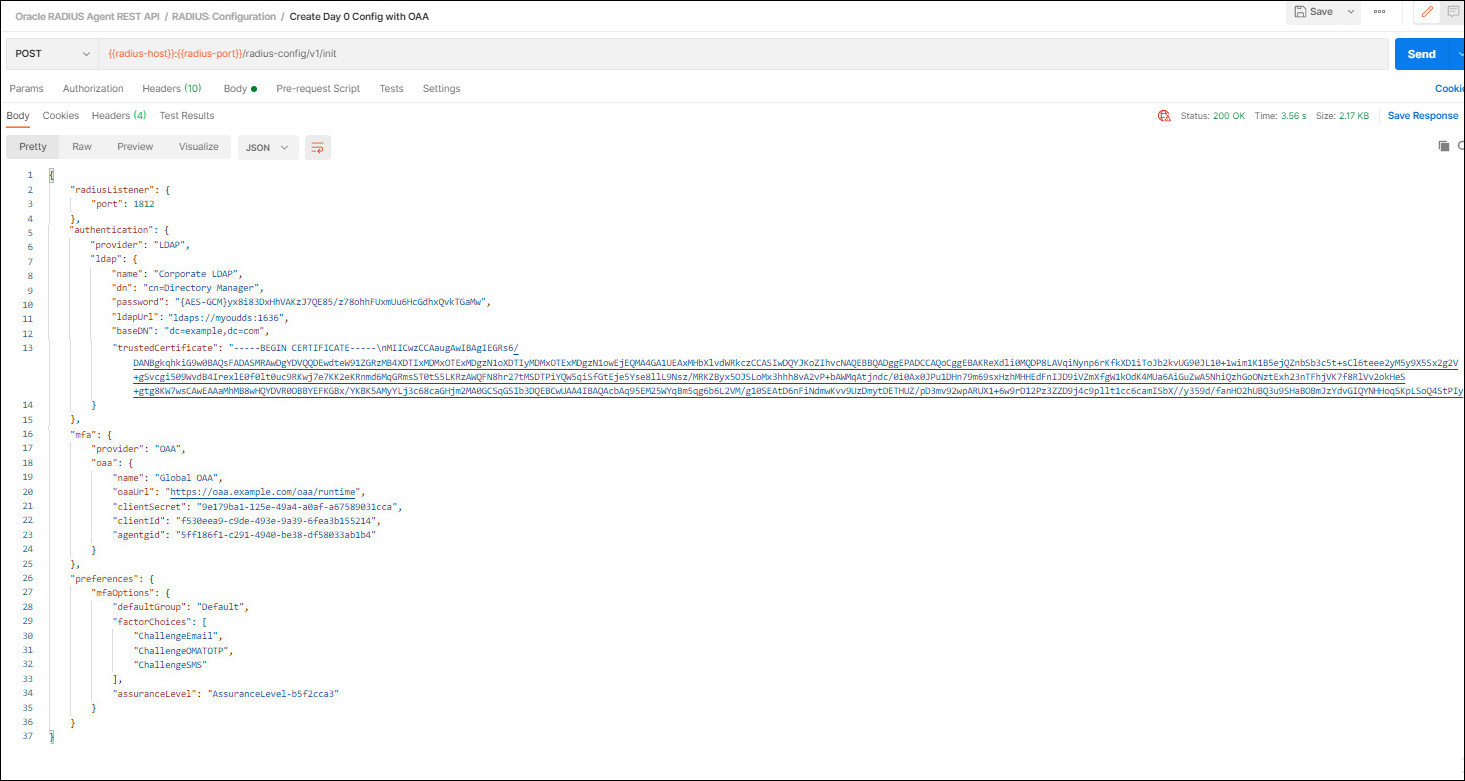Click the "AssuranceLevel-b5f2cca3" value
Image resolution: width=1465 pixels, height=781 pixels.
[273, 694]
